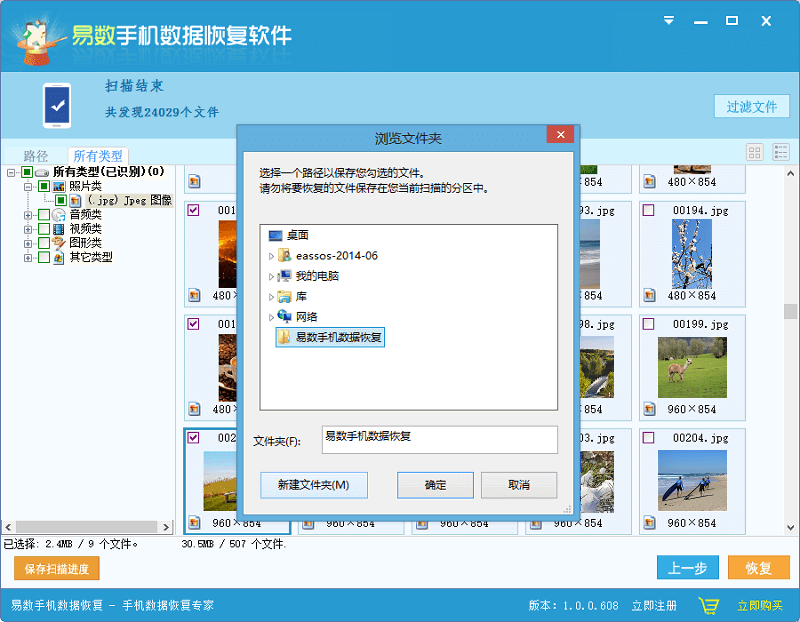The height and width of the screenshot is (622, 800).
Task: Click 新建文件夹(M) button
Action: (314, 485)
